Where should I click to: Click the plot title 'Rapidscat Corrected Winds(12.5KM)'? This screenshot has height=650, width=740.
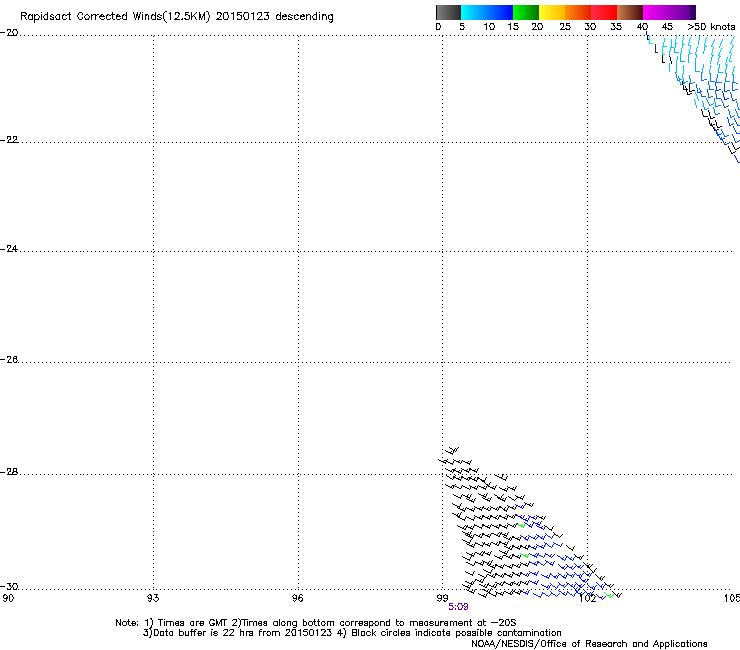point(115,17)
